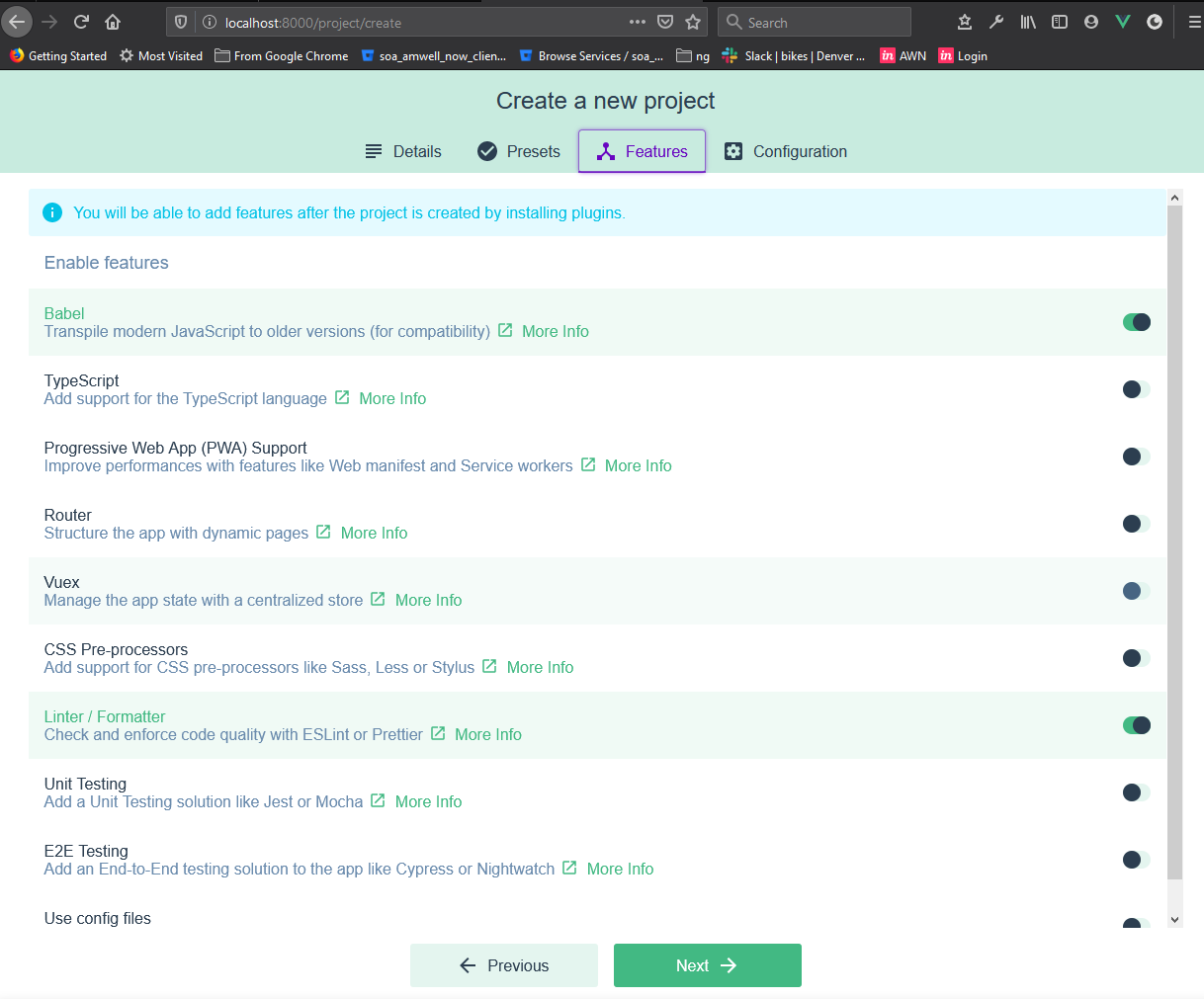Open More Info link for Unit Testing
Image resolution: width=1204 pixels, height=999 pixels.
tap(428, 801)
